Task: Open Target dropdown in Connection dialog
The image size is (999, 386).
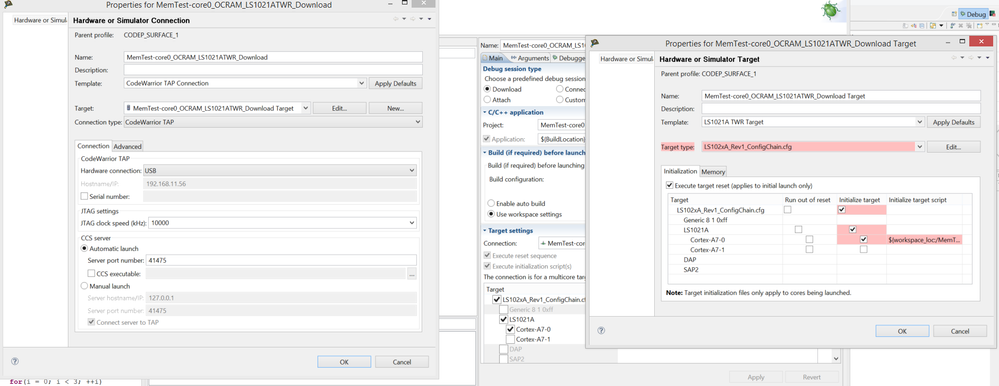Action: click(306, 108)
